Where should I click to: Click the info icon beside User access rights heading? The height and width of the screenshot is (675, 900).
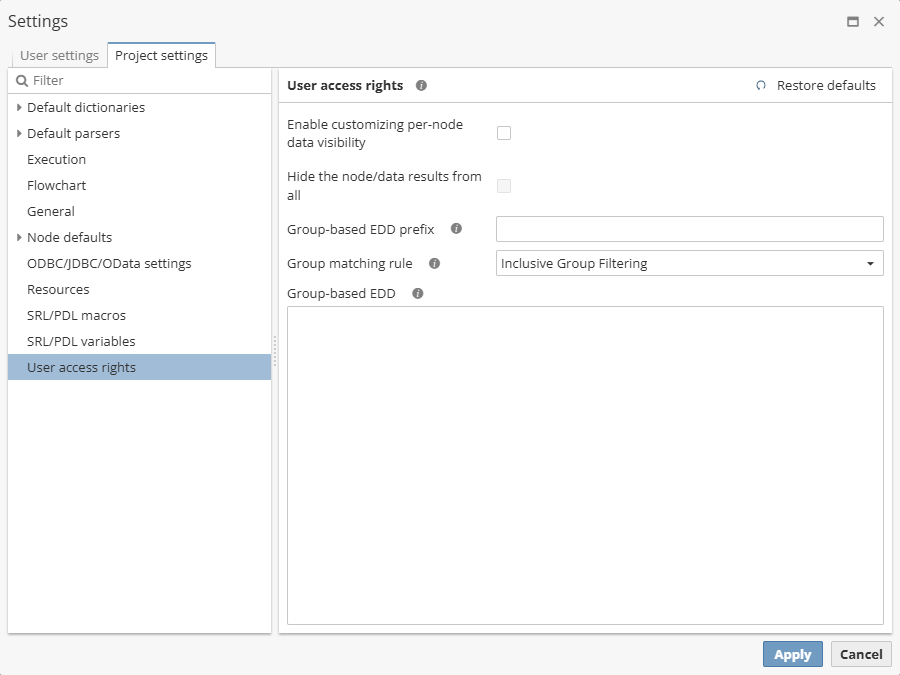(x=421, y=85)
